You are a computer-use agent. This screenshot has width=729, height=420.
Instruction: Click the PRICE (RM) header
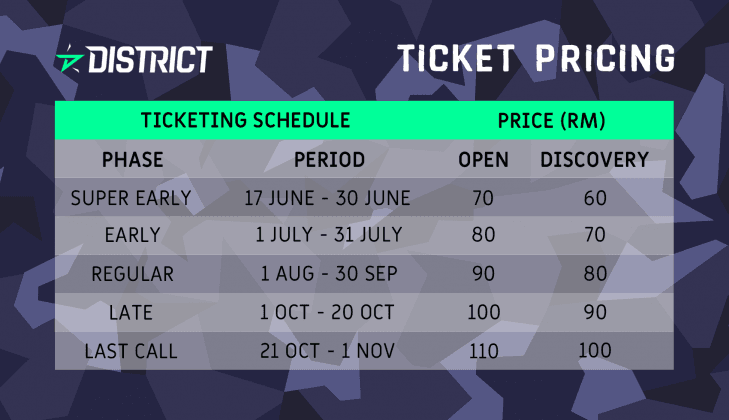pyautogui.click(x=551, y=120)
